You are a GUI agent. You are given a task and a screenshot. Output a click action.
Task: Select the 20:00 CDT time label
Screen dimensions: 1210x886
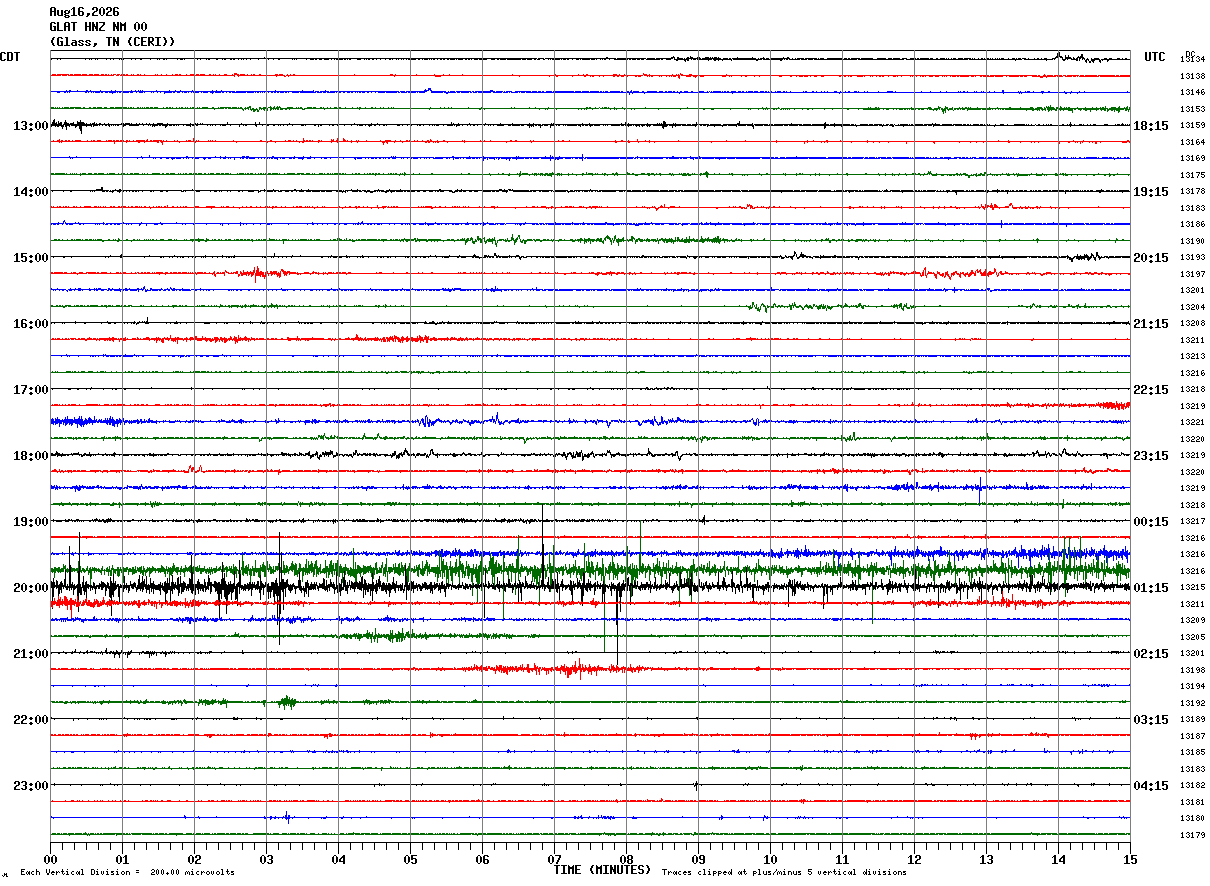click(x=30, y=588)
